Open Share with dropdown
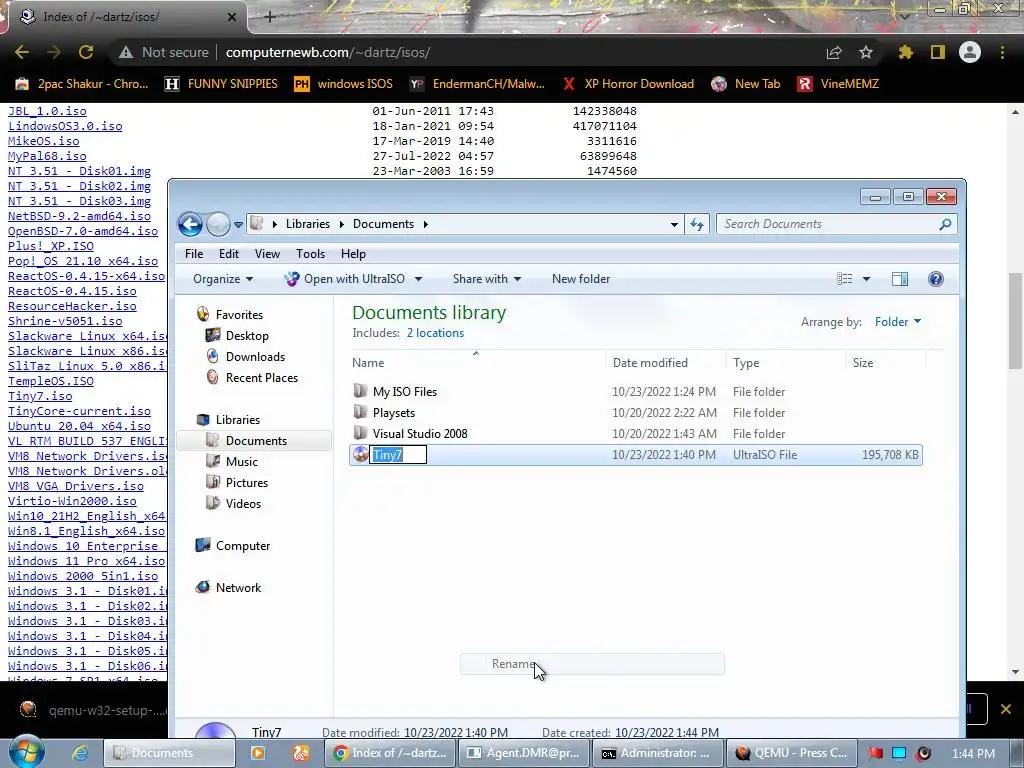 (487, 279)
